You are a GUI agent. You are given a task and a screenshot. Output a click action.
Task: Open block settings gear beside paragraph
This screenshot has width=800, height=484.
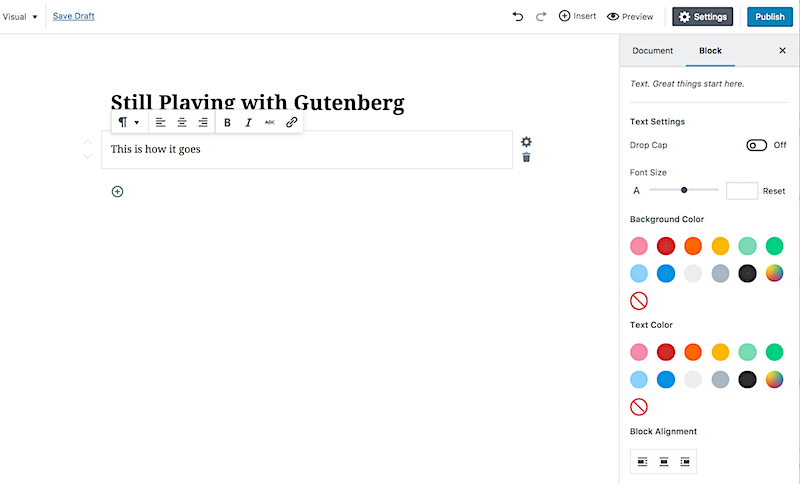coord(527,142)
